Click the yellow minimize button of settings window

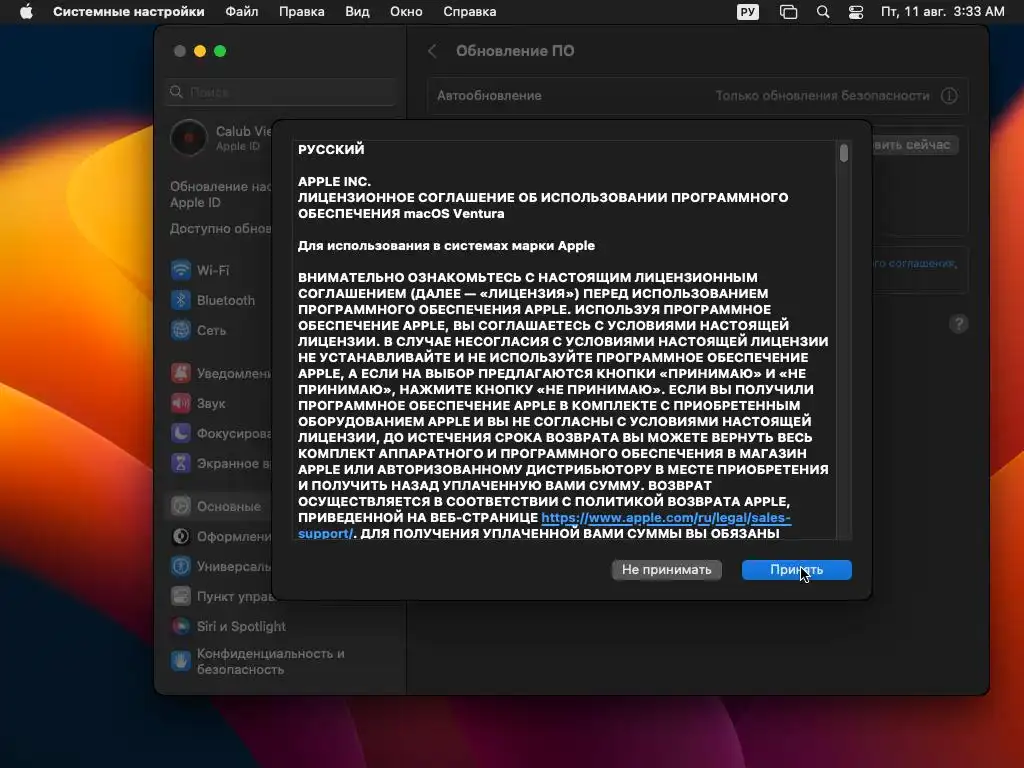[x=200, y=51]
